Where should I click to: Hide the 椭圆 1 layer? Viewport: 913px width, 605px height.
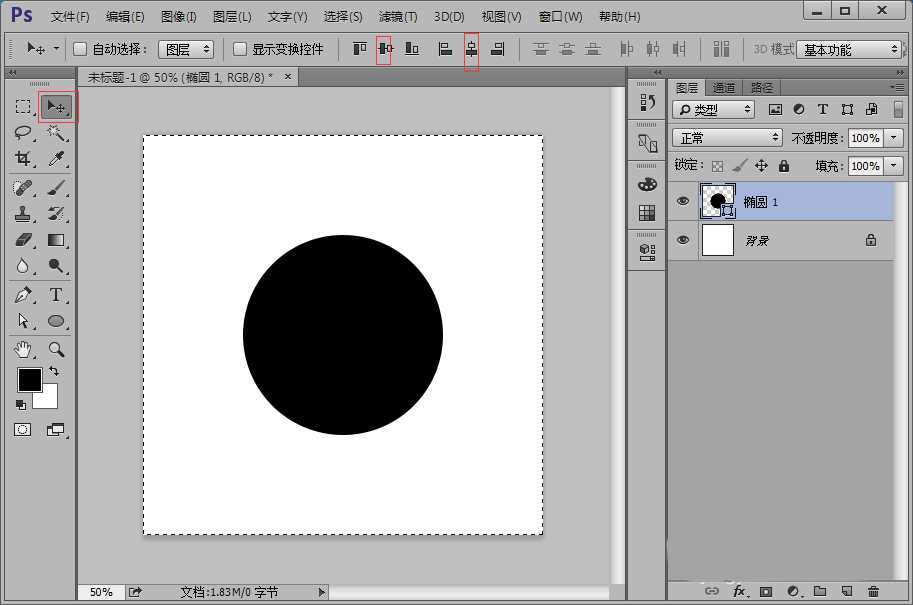683,201
